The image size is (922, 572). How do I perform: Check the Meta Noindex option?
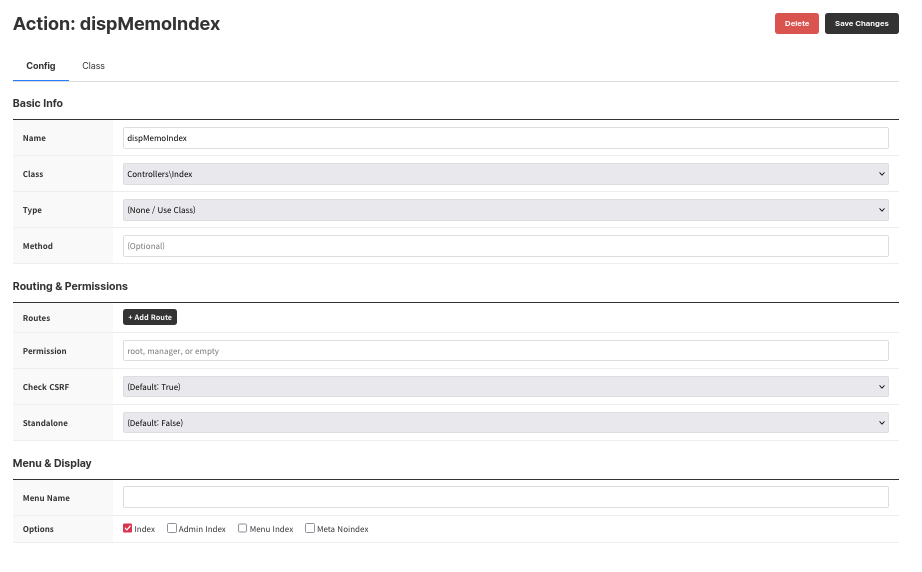[310, 528]
